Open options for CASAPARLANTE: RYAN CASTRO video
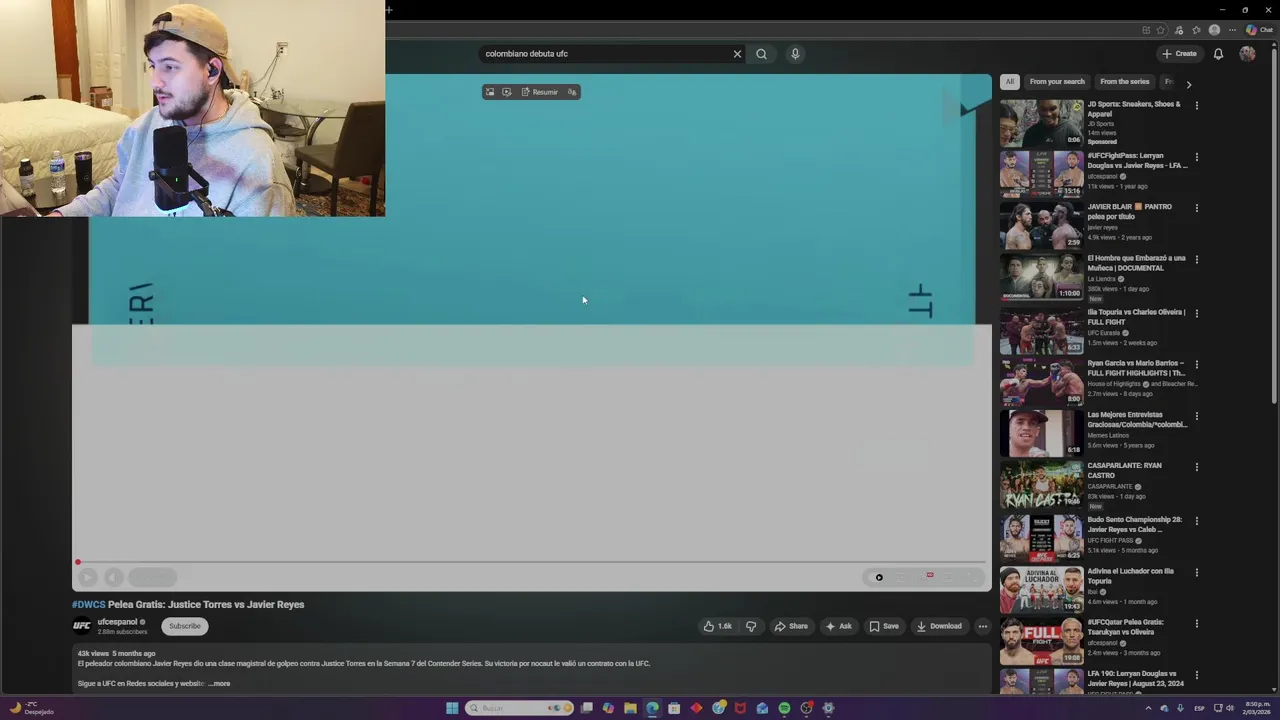The image size is (1280, 720). point(1197,467)
